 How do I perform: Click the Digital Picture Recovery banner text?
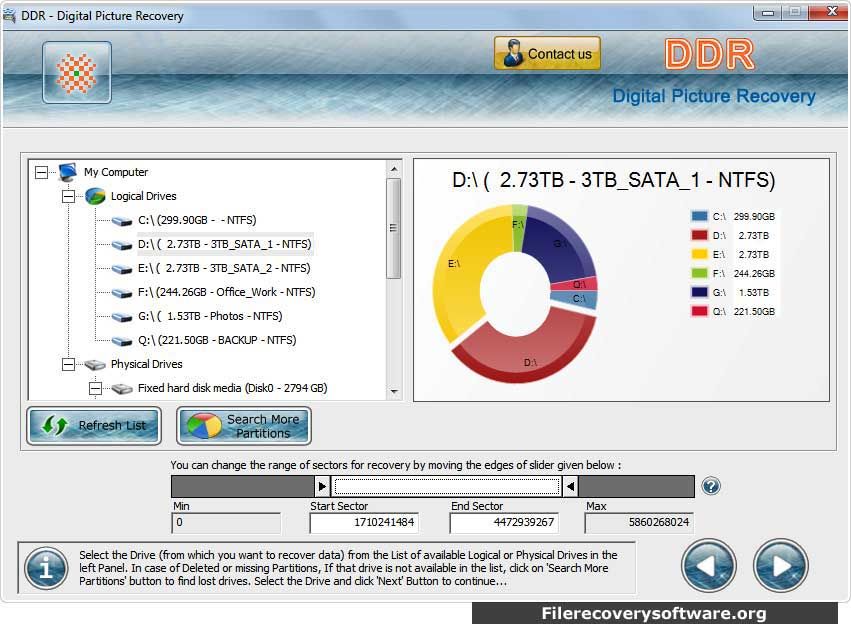(714, 96)
